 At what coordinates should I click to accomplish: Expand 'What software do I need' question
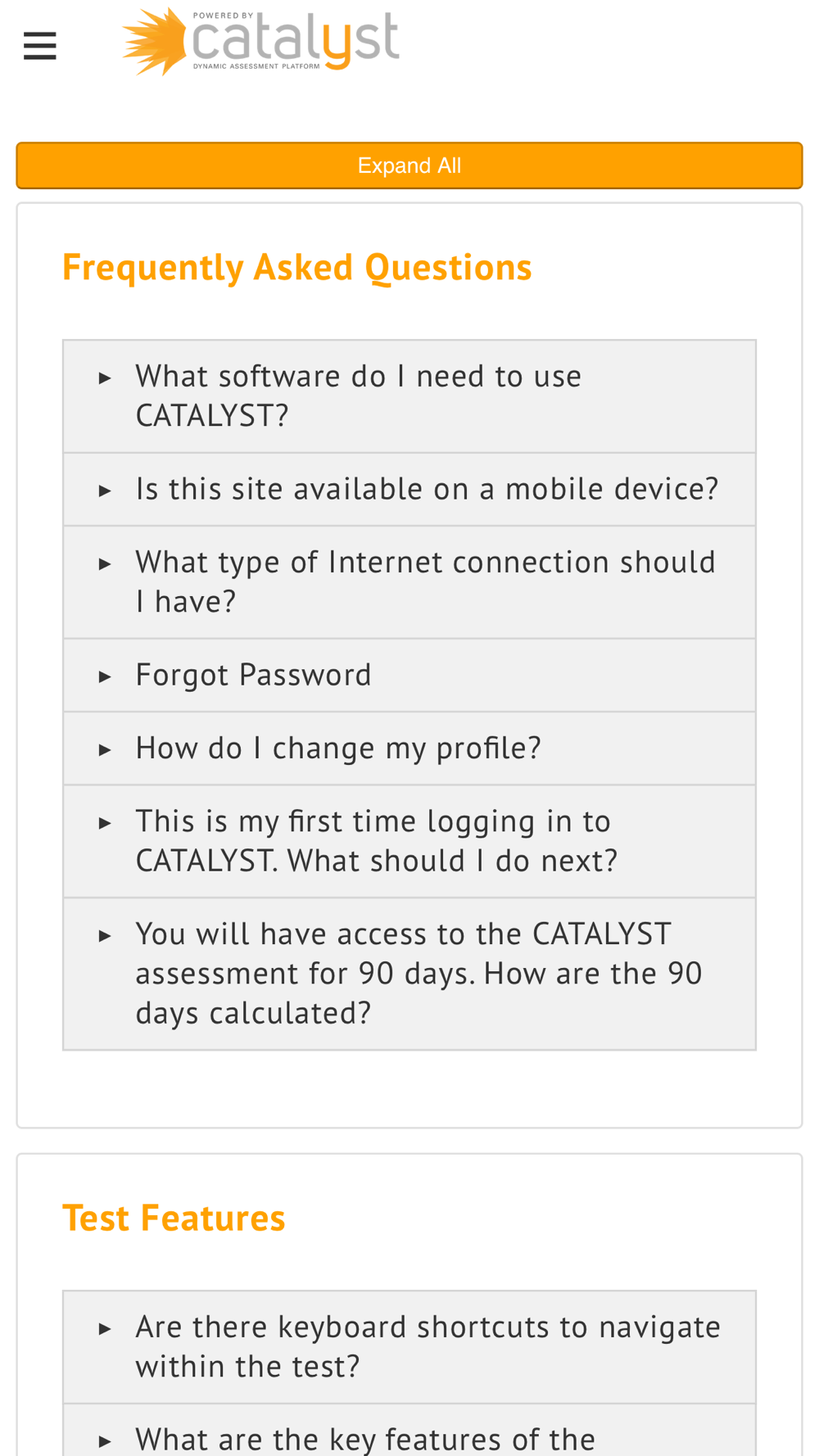[x=409, y=396]
